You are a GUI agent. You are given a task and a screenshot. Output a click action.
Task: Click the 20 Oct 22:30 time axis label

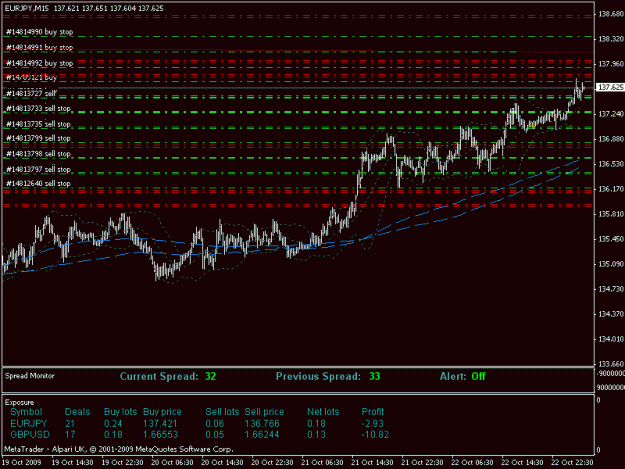272,463
